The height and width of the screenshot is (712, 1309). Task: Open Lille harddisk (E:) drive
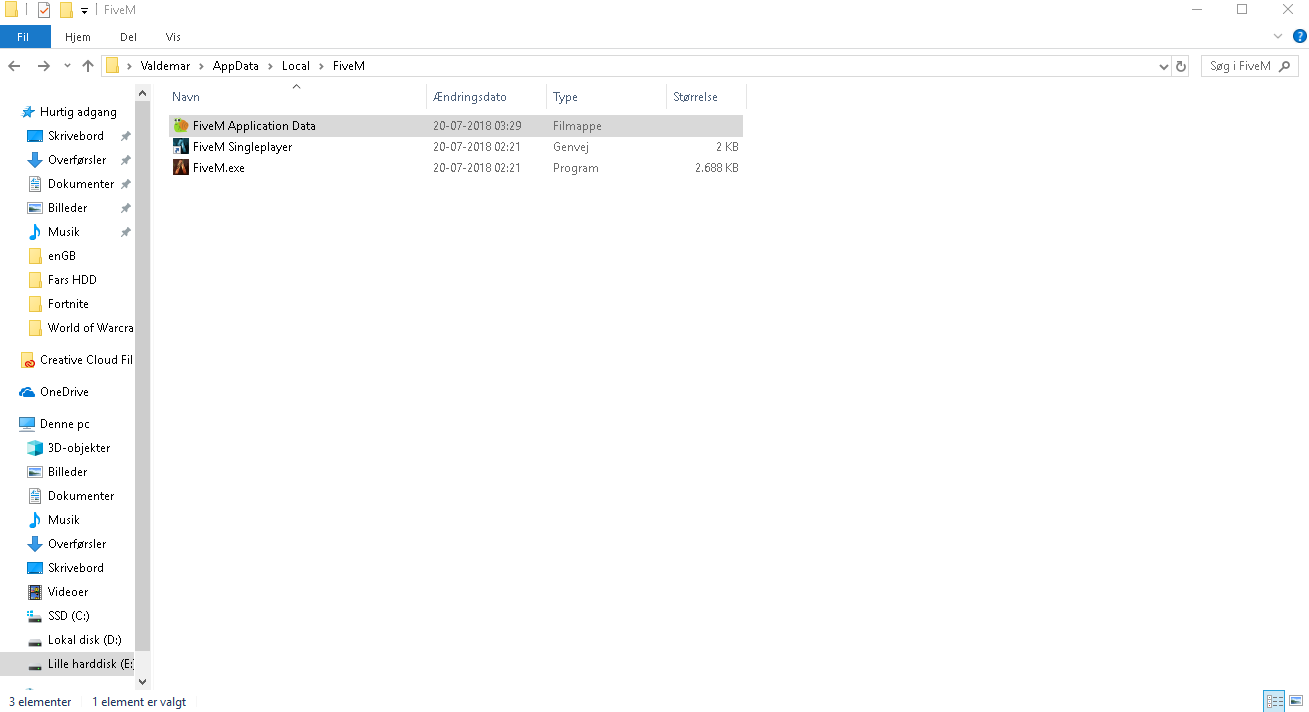coord(90,664)
